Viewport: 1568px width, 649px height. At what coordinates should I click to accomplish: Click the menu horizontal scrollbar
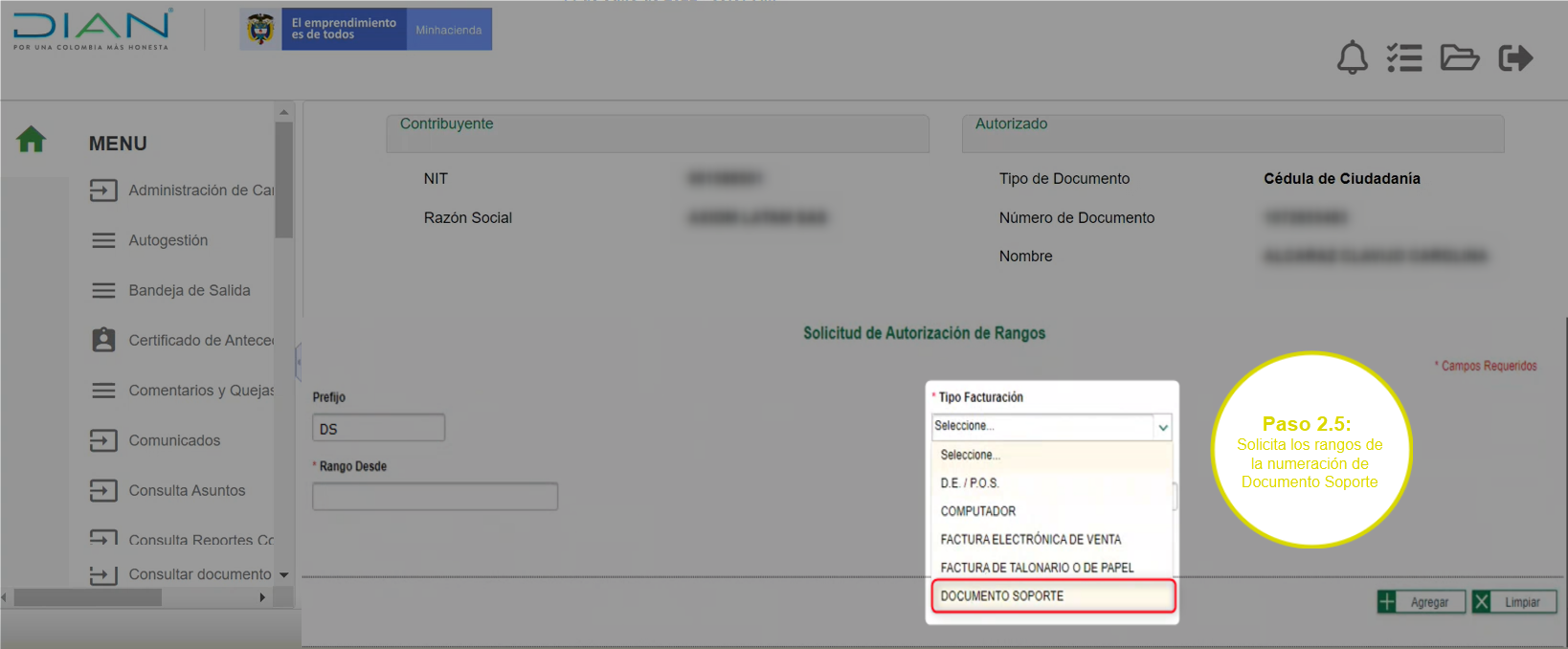tap(88, 597)
